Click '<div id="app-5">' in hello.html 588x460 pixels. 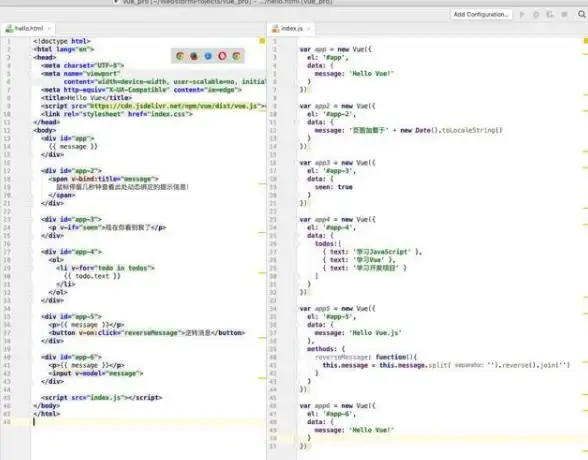click(71, 316)
